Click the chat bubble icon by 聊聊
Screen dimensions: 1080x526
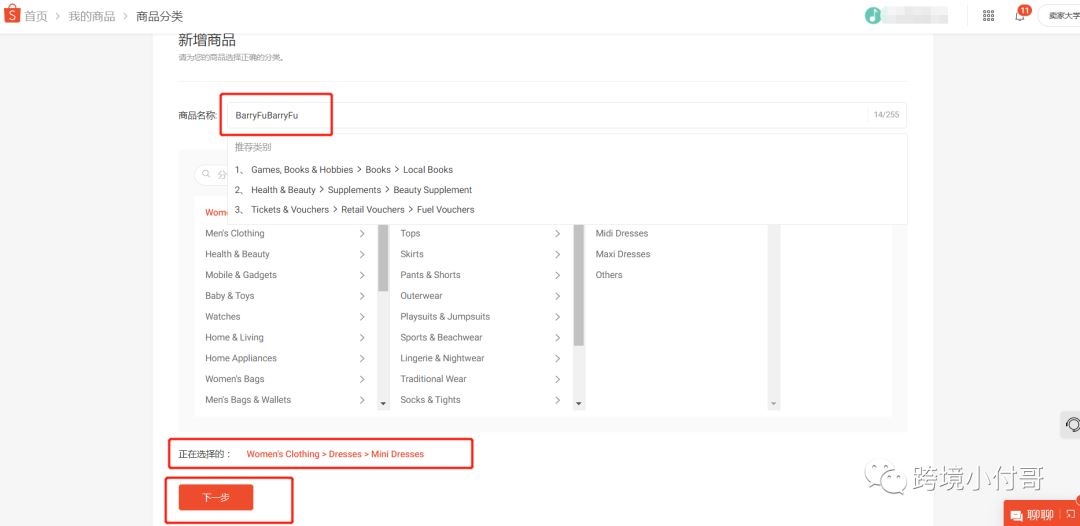click(x=1016, y=514)
